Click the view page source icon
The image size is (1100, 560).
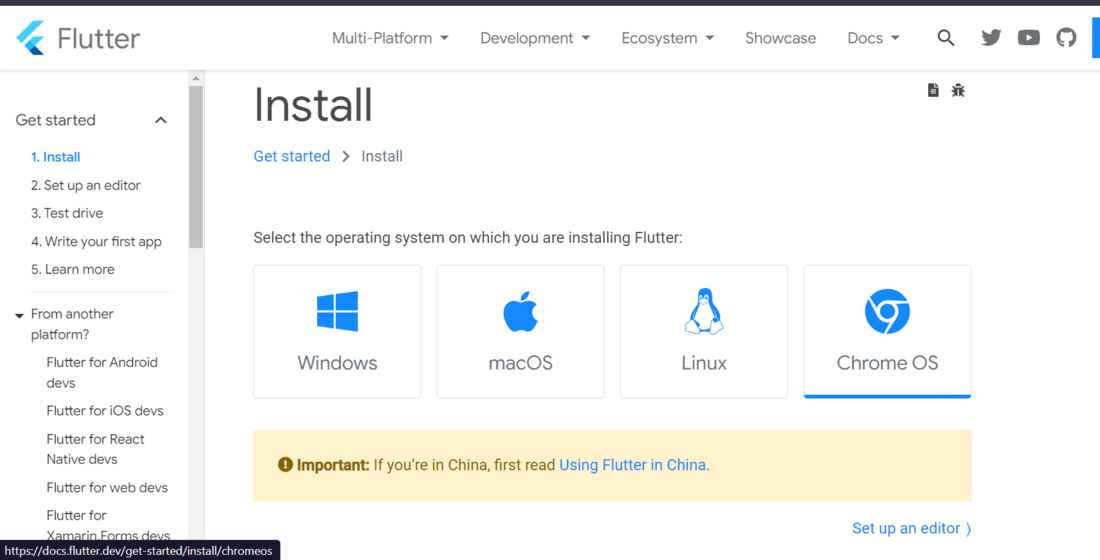click(933, 90)
